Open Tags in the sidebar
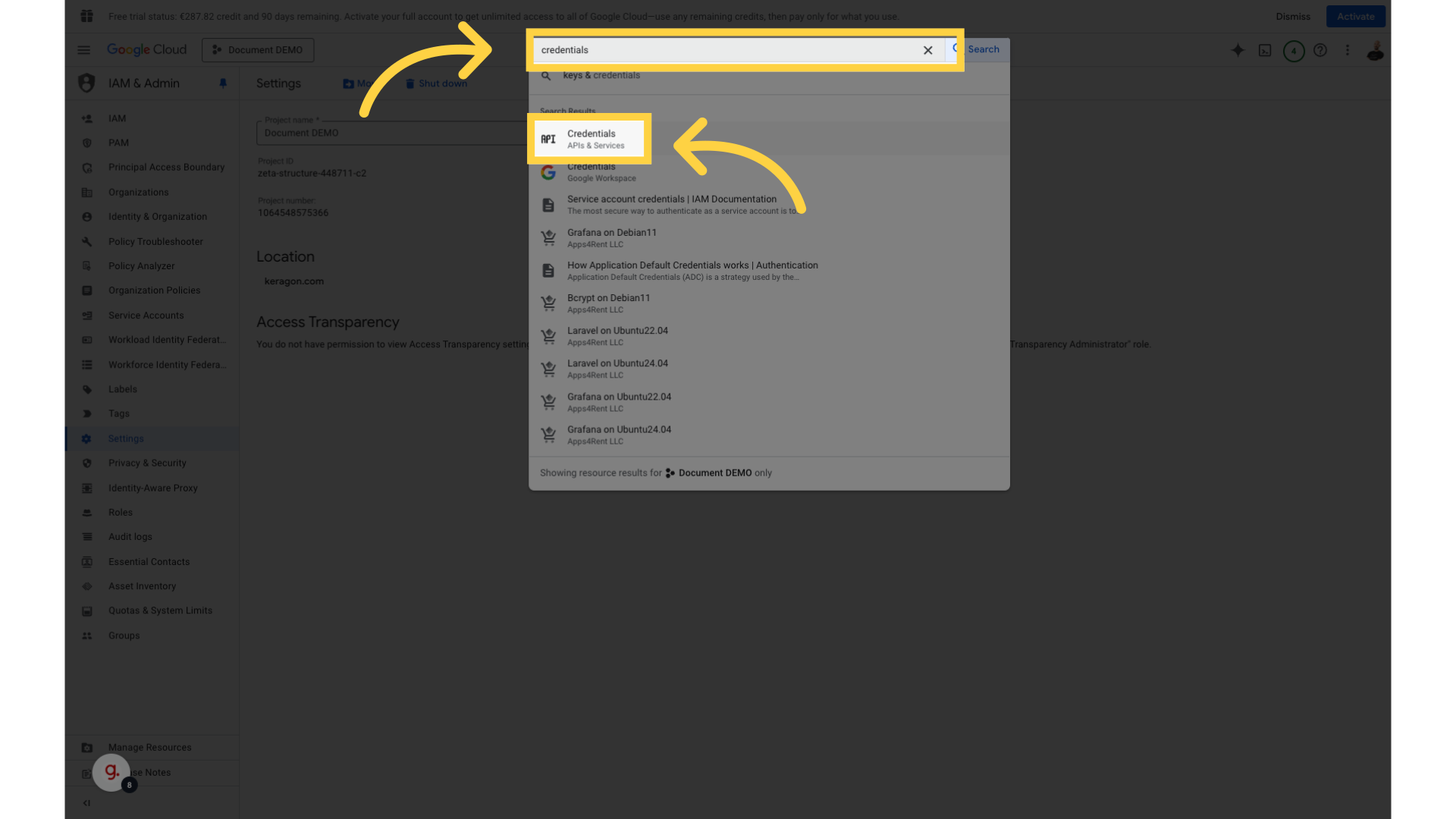The height and width of the screenshot is (819, 1456). pos(152,413)
